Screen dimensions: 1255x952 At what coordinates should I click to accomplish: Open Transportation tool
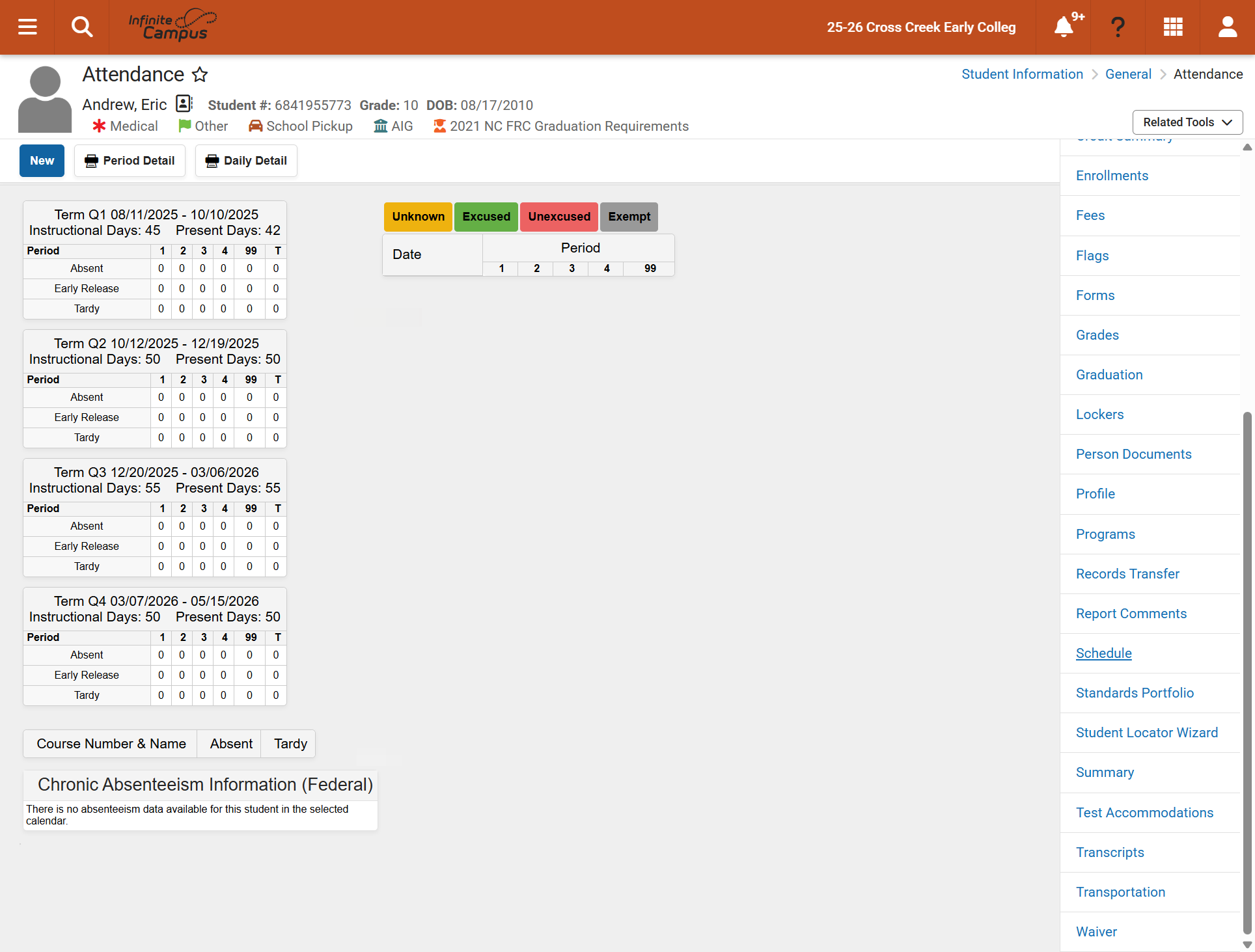pos(1120,892)
